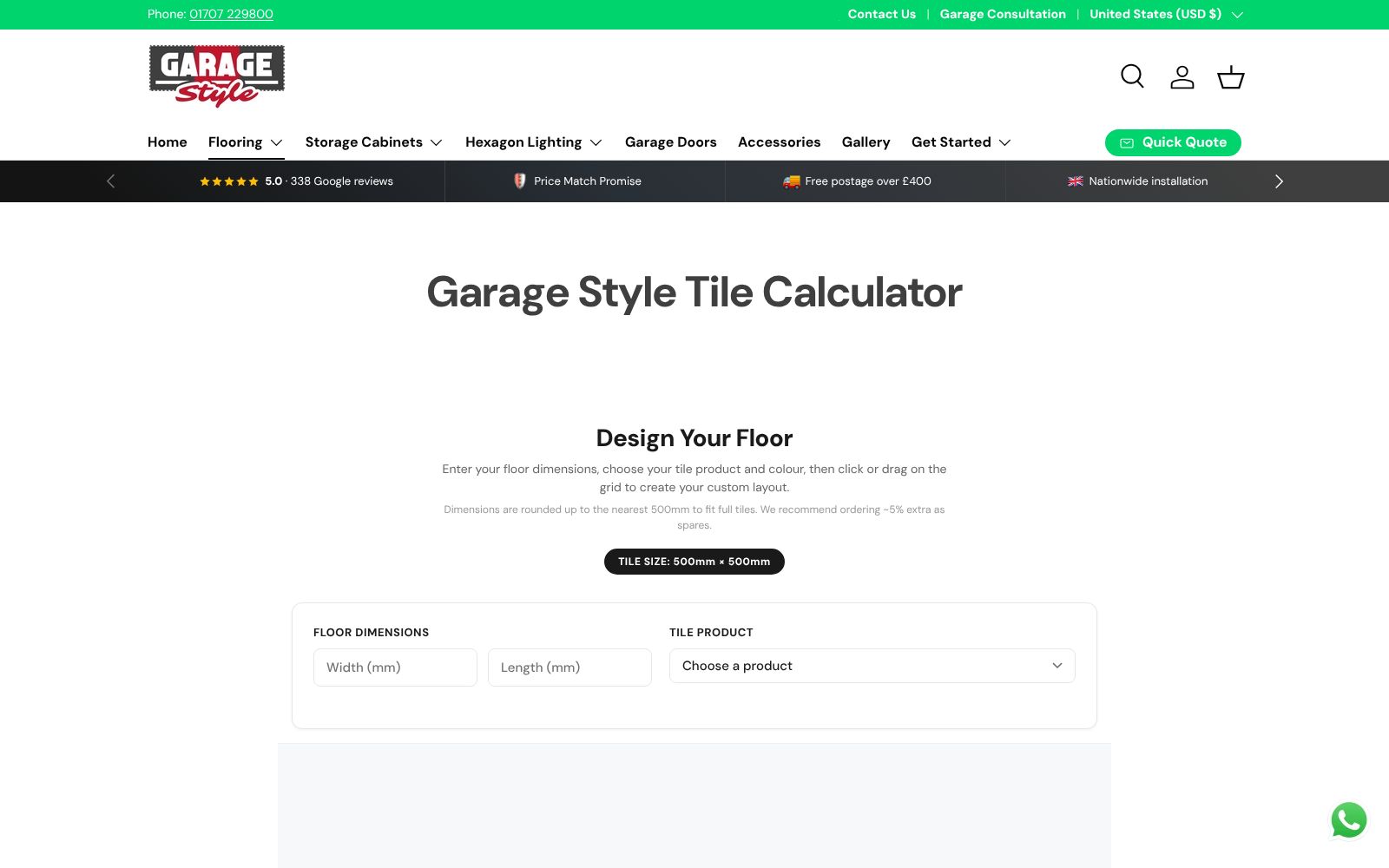Open the United States (USD $) currency selector
The width and height of the screenshot is (1389, 868).
click(x=1166, y=14)
